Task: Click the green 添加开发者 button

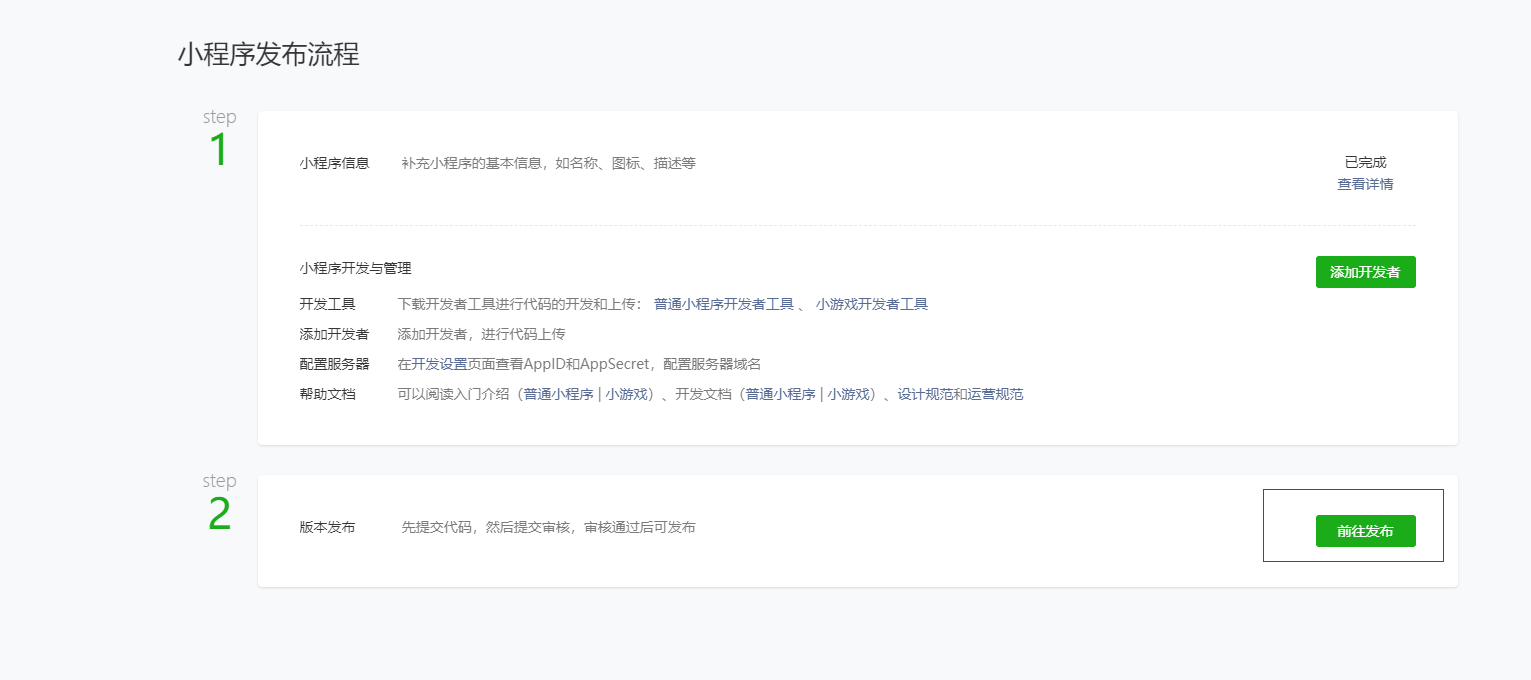Action: coord(1365,272)
